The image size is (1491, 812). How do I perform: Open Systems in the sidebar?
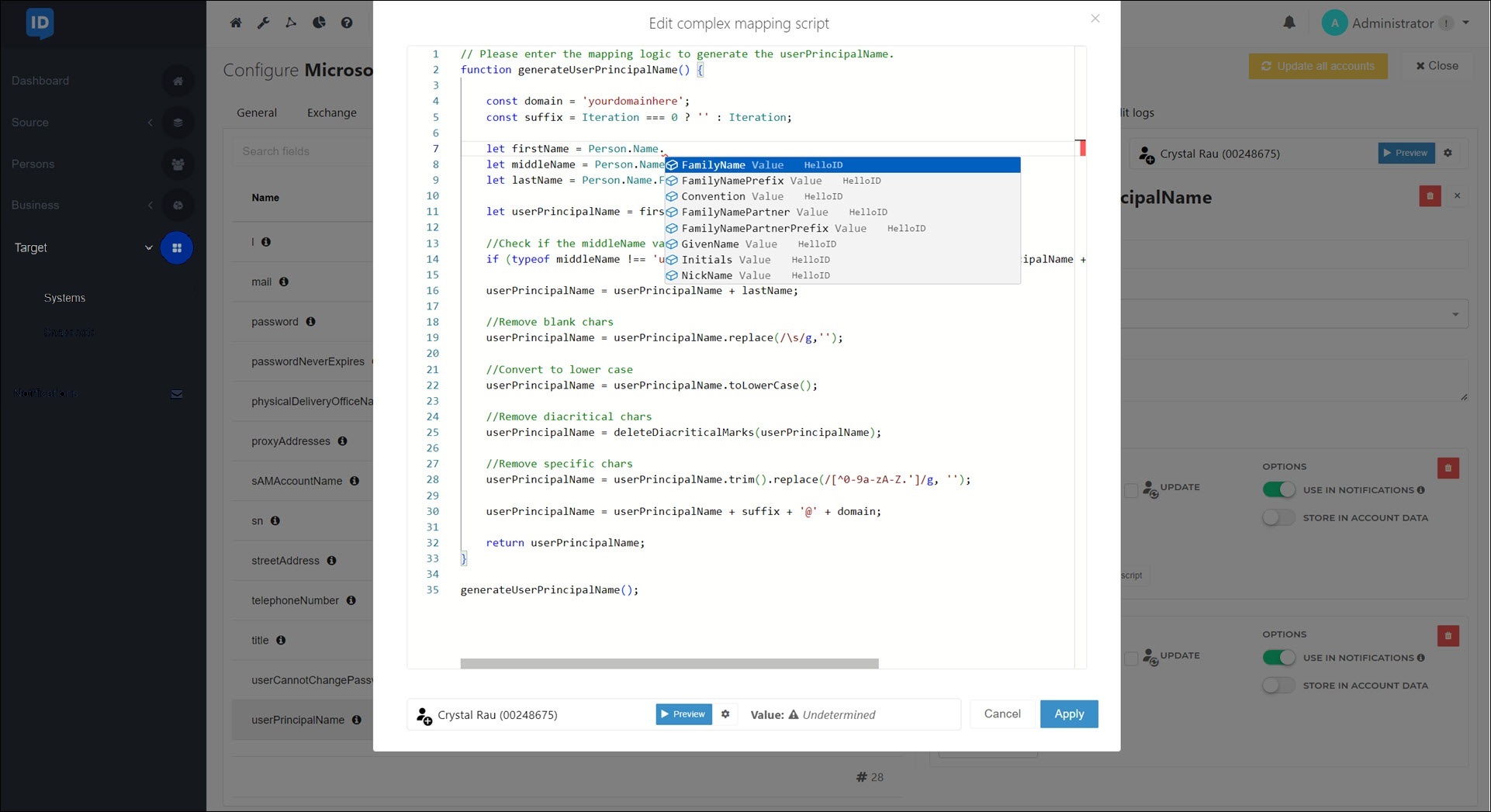(x=64, y=298)
